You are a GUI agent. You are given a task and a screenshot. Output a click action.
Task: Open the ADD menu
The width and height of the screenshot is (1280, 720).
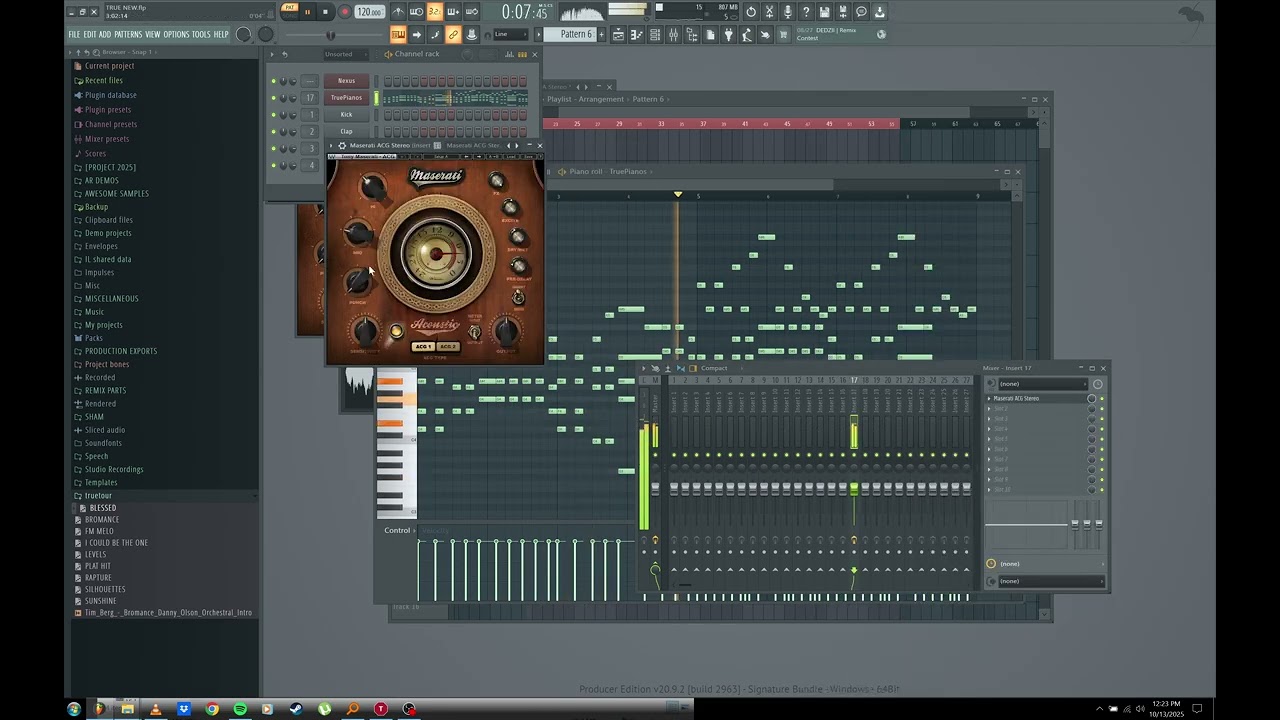[x=105, y=34]
